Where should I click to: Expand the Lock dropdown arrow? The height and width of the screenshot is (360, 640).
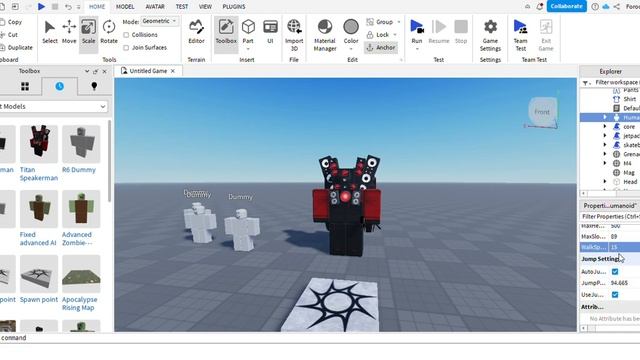pos(395,35)
